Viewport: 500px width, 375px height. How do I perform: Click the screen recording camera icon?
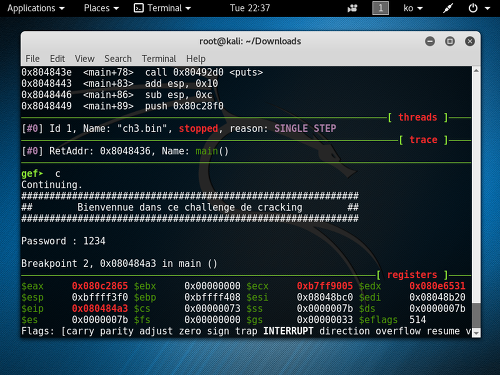pyautogui.click(x=352, y=8)
